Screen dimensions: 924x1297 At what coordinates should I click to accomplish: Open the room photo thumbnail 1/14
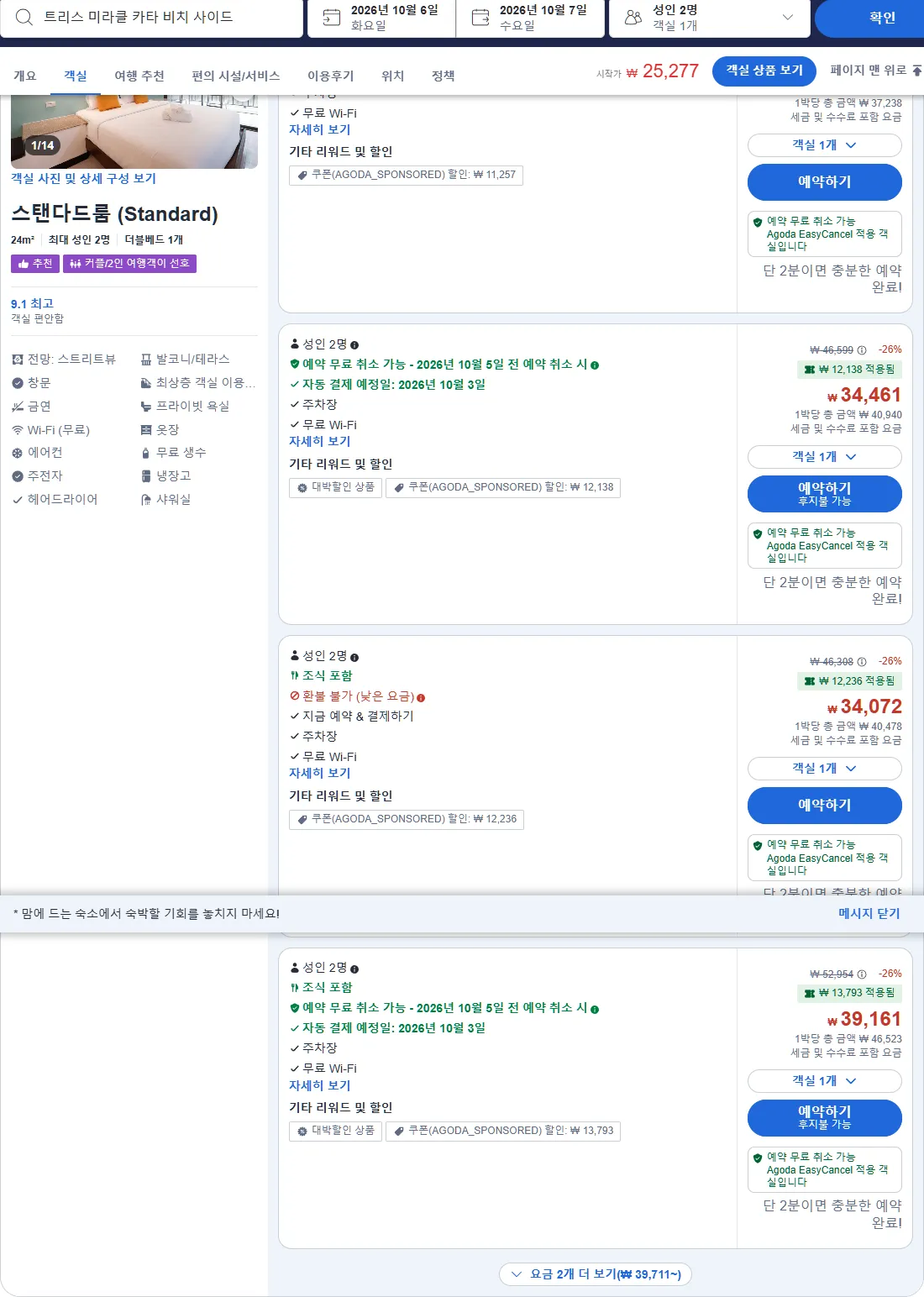point(134,132)
